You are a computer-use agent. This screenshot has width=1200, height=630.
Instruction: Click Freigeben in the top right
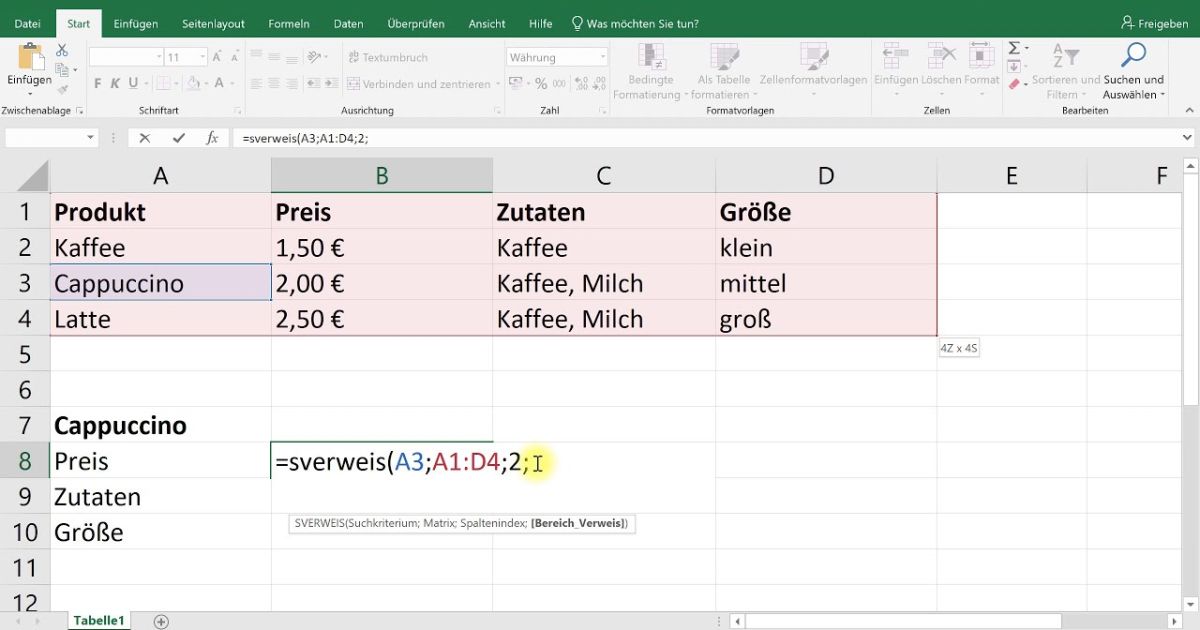coord(1155,22)
